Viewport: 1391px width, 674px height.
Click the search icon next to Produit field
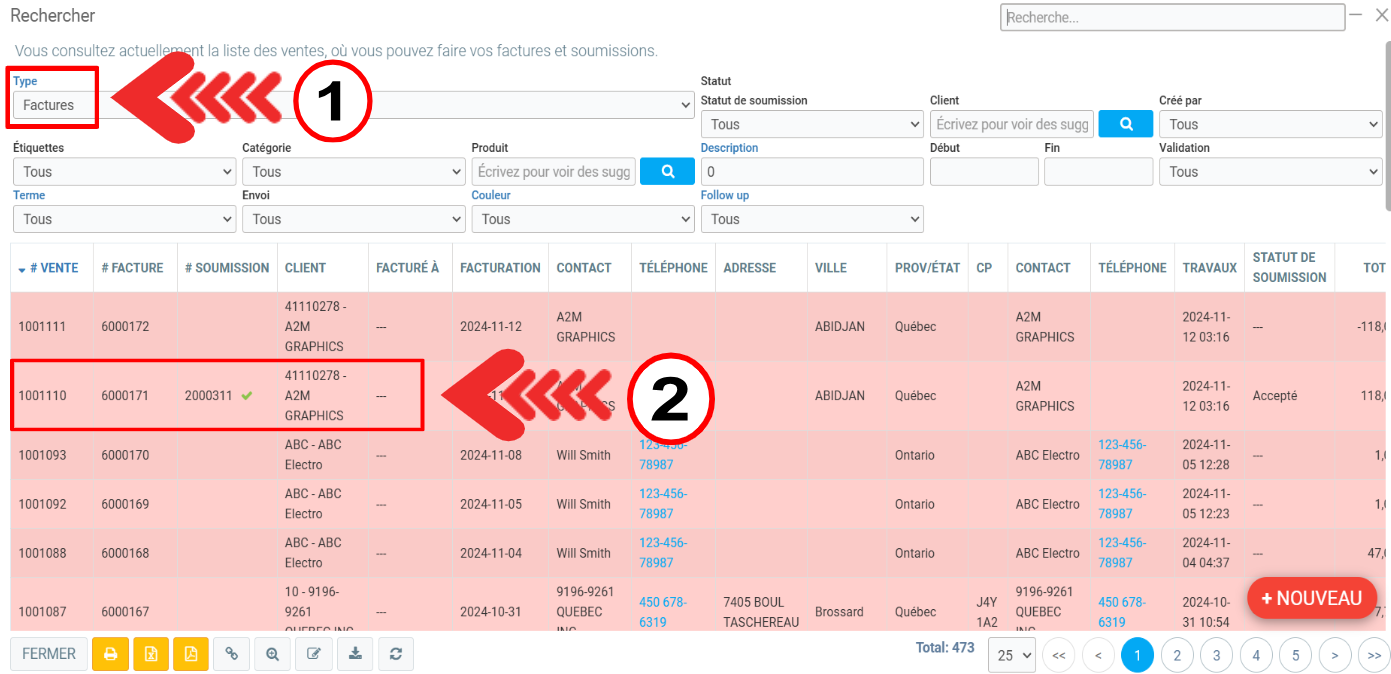667,172
